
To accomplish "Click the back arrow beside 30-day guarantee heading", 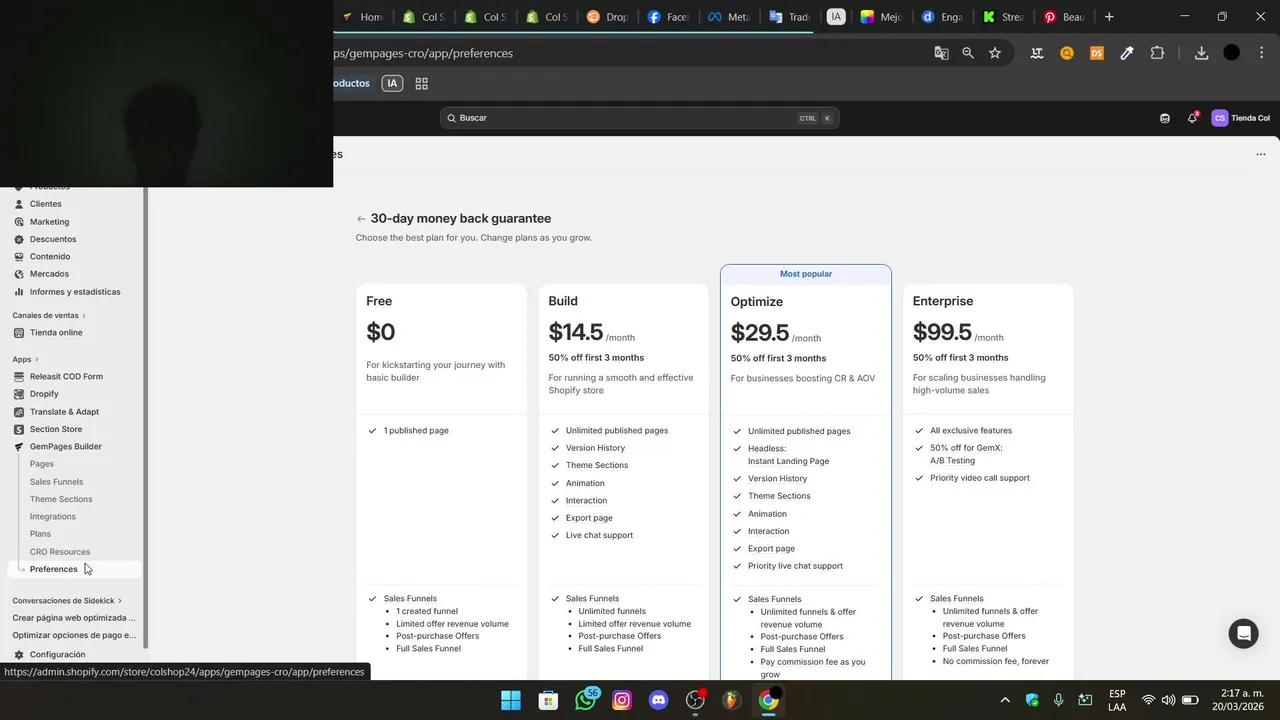I will [x=361, y=219].
